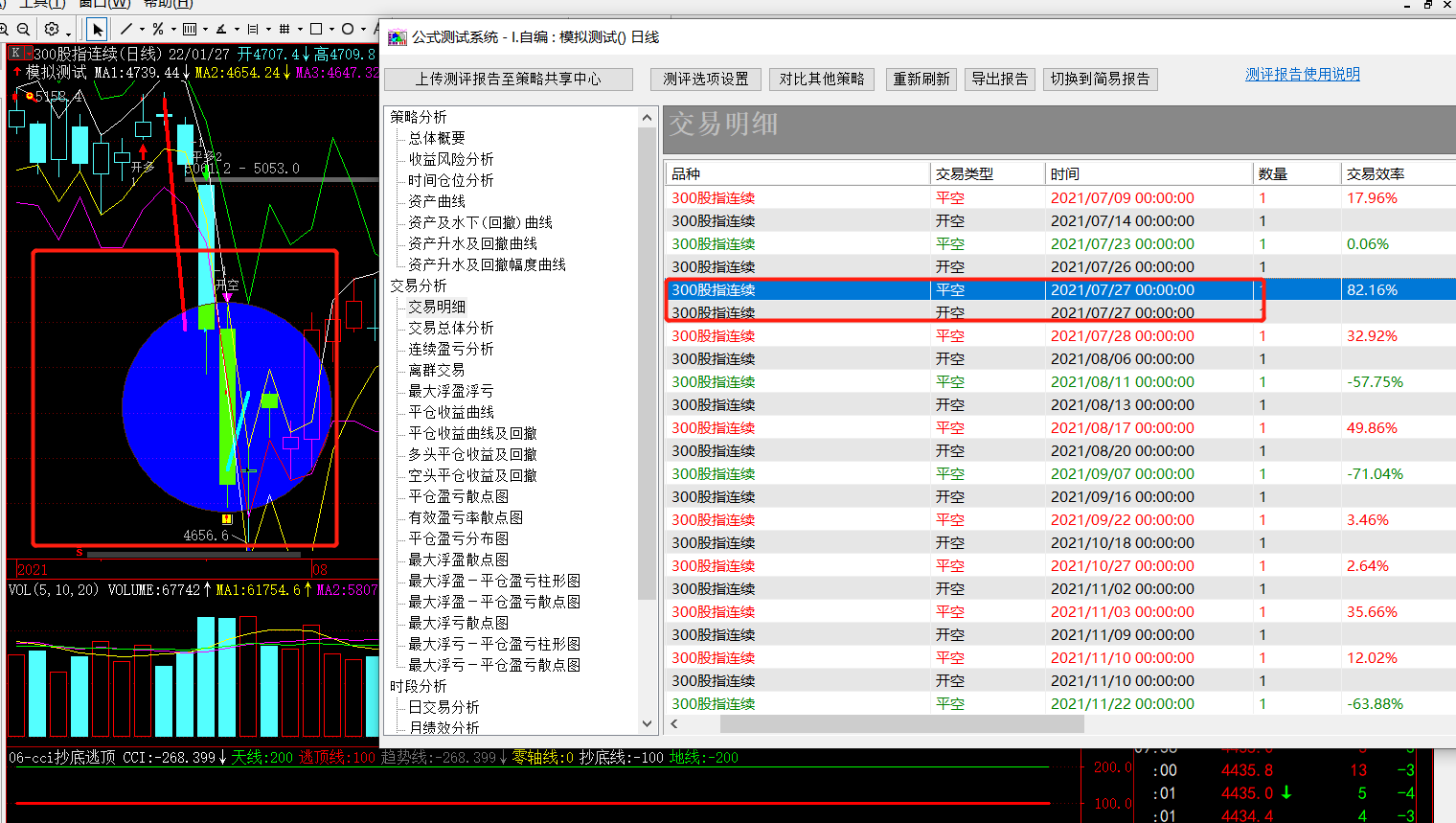Open dropdown arrow next to line tool
Screen dimensions: 1456x823
coord(142,30)
